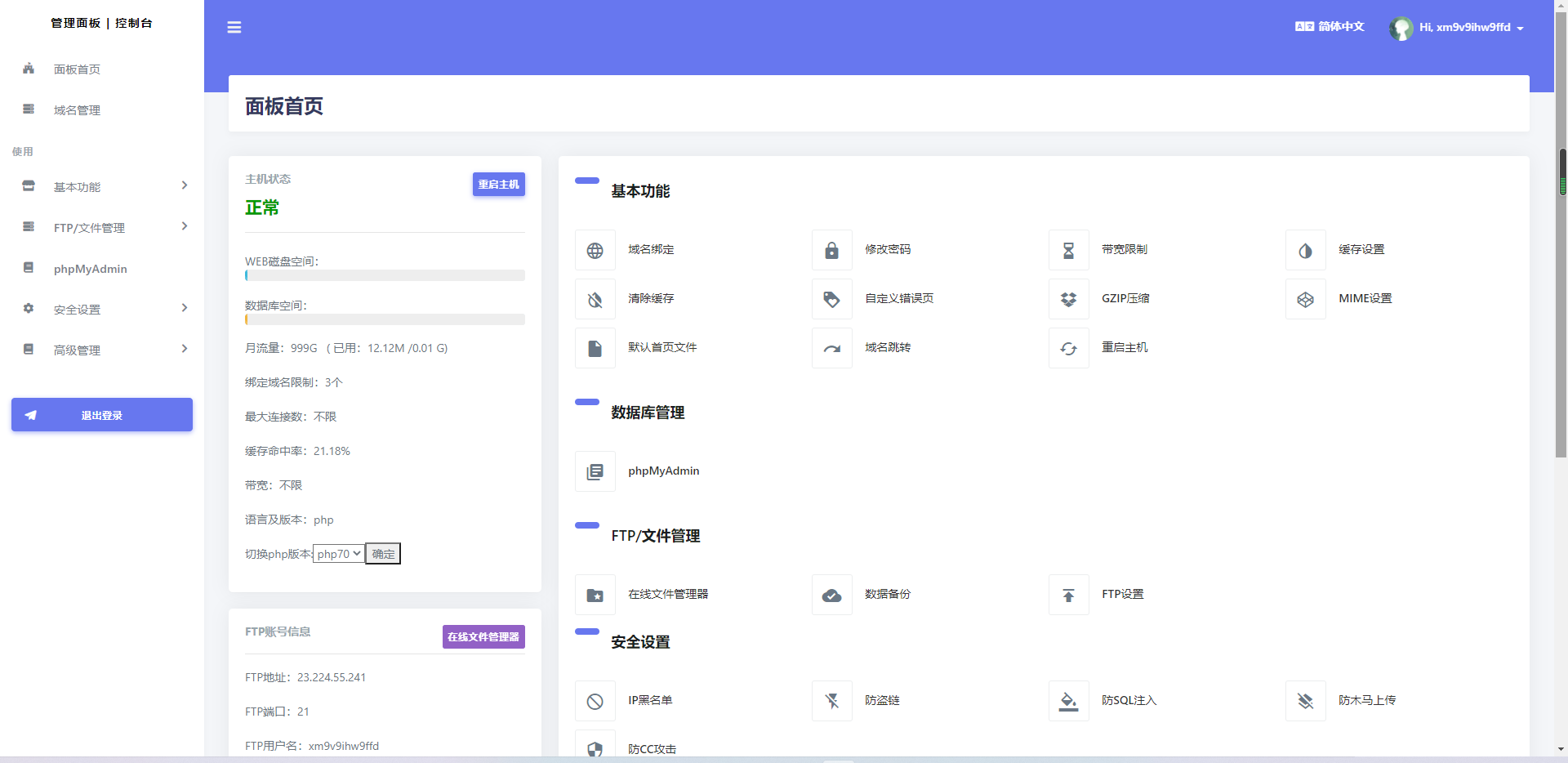Open the php70 version dropdown
The height and width of the screenshot is (763, 1568).
339,554
